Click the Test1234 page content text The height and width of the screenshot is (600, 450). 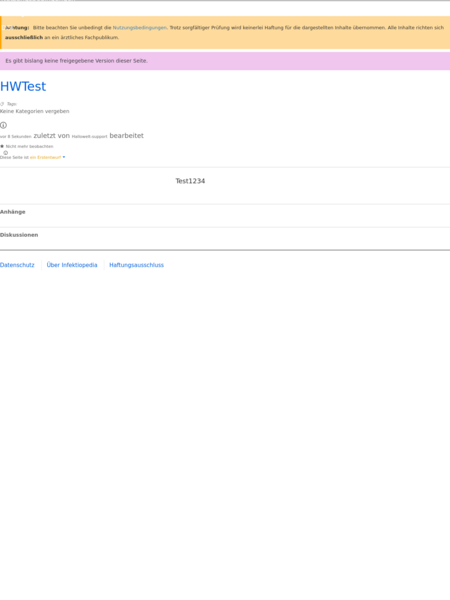190,181
